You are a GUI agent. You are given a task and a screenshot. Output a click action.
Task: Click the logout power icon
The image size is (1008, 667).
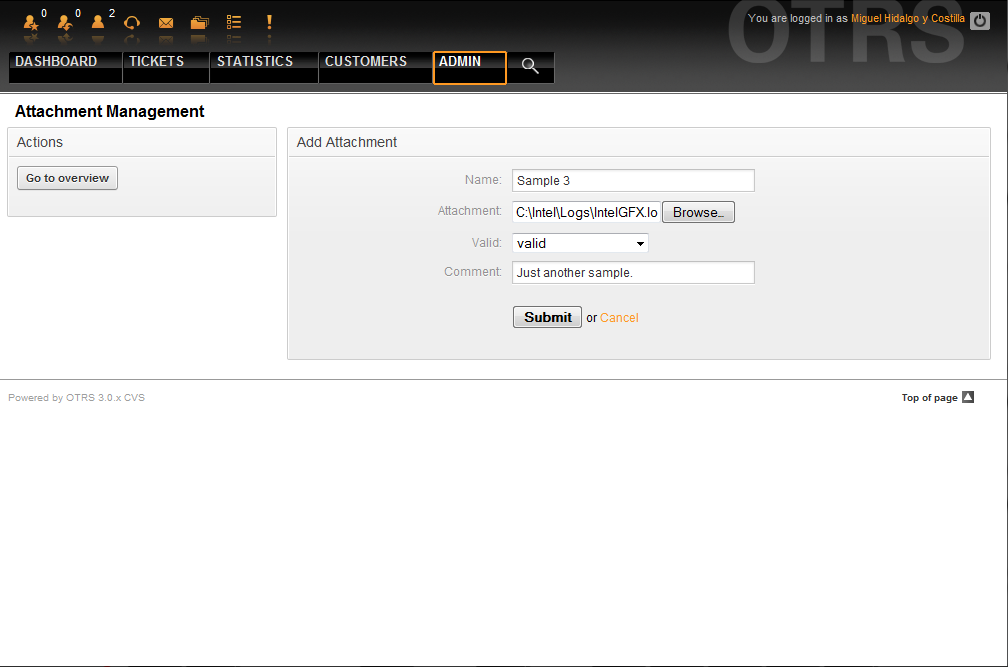(x=980, y=20)
